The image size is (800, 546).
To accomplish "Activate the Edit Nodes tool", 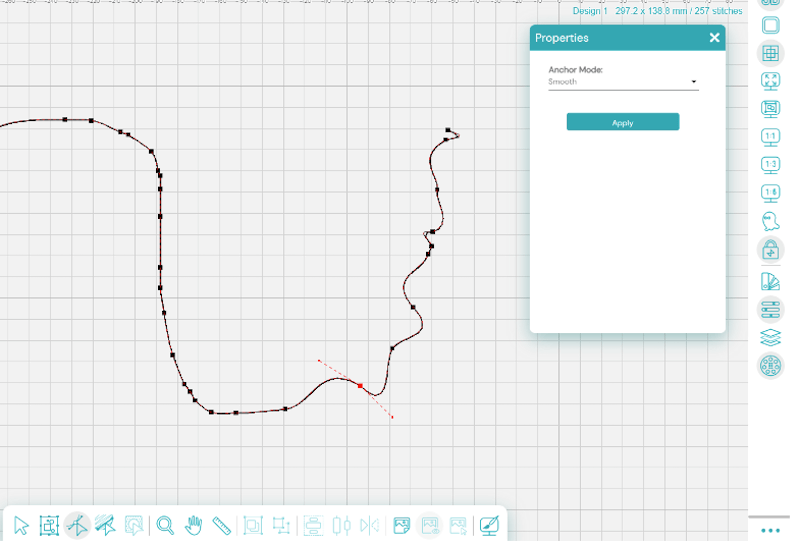I will (x=78, y=526).
